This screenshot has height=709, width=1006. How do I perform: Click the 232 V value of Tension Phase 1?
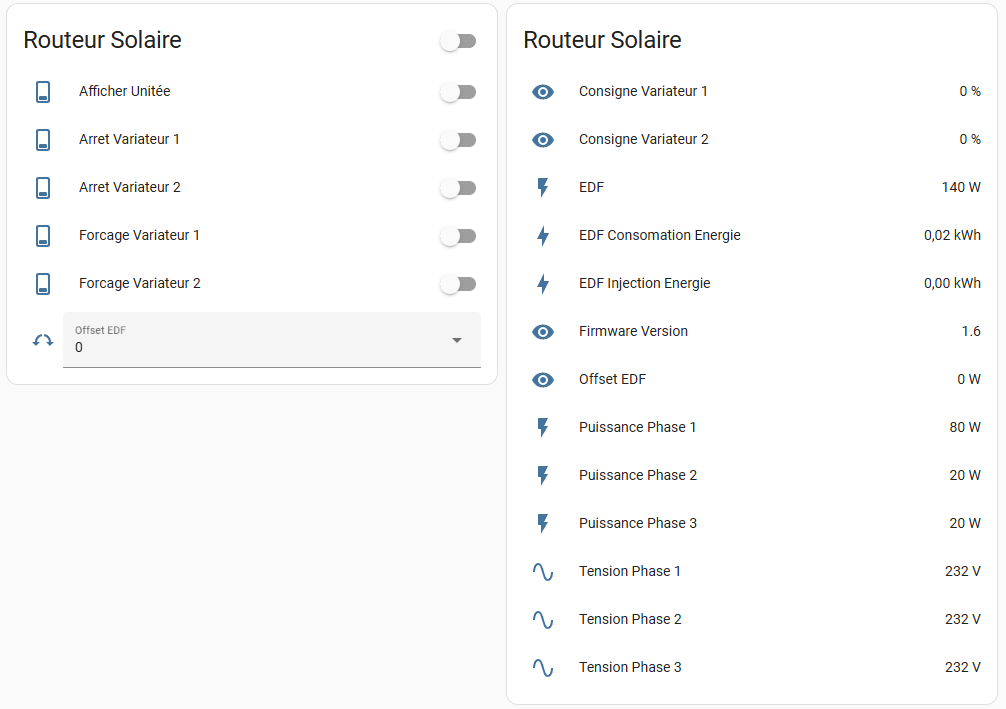tap(962, 572)
